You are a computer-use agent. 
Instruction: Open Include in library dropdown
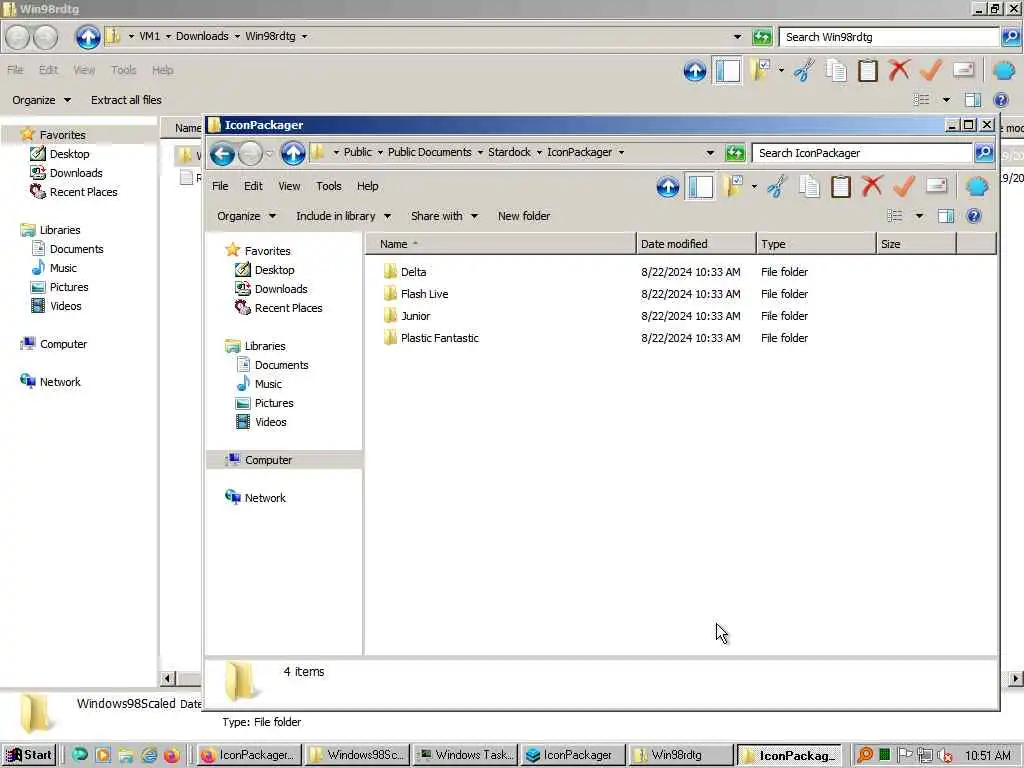(x=344, y=216)
